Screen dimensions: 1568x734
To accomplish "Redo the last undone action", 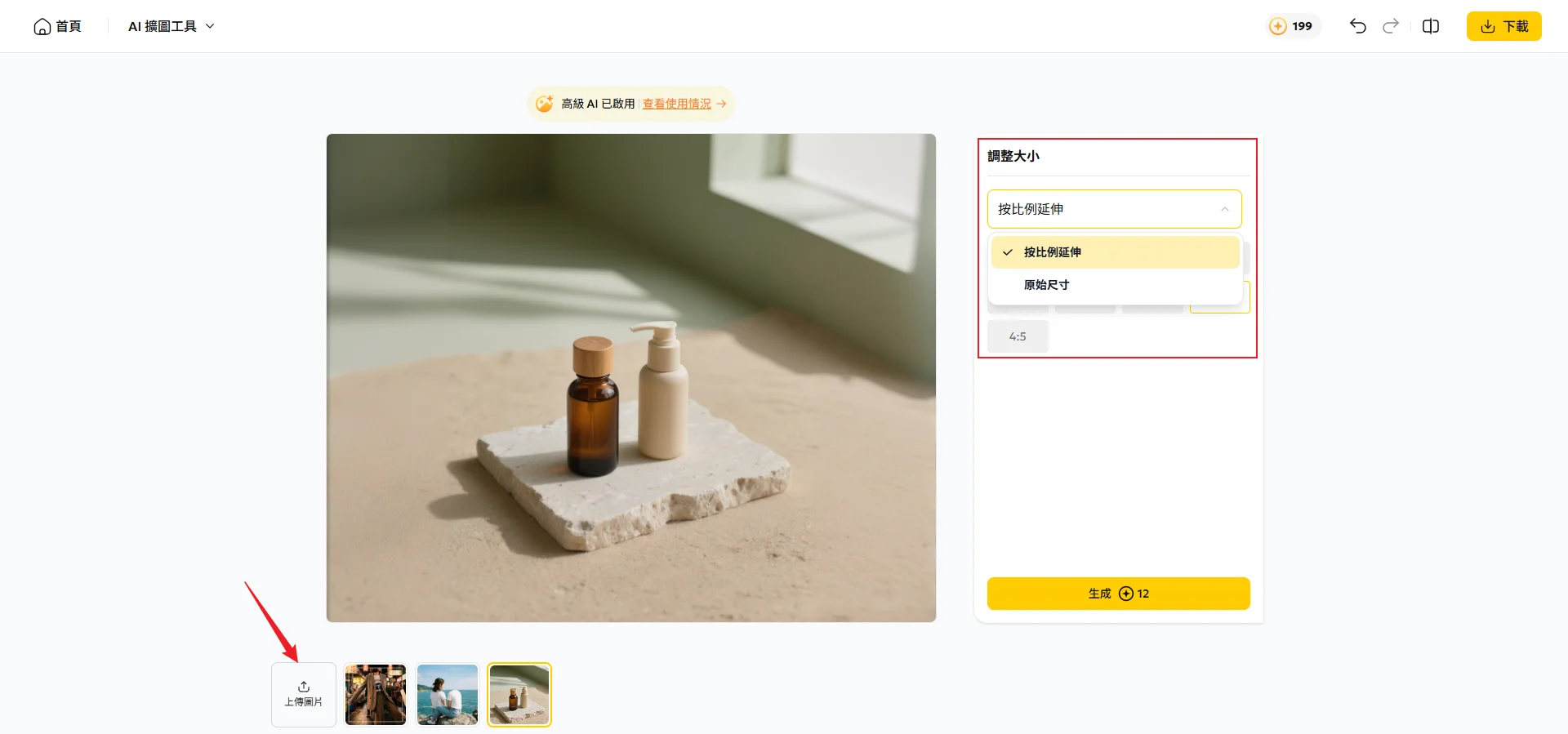I will point(1391,26).
